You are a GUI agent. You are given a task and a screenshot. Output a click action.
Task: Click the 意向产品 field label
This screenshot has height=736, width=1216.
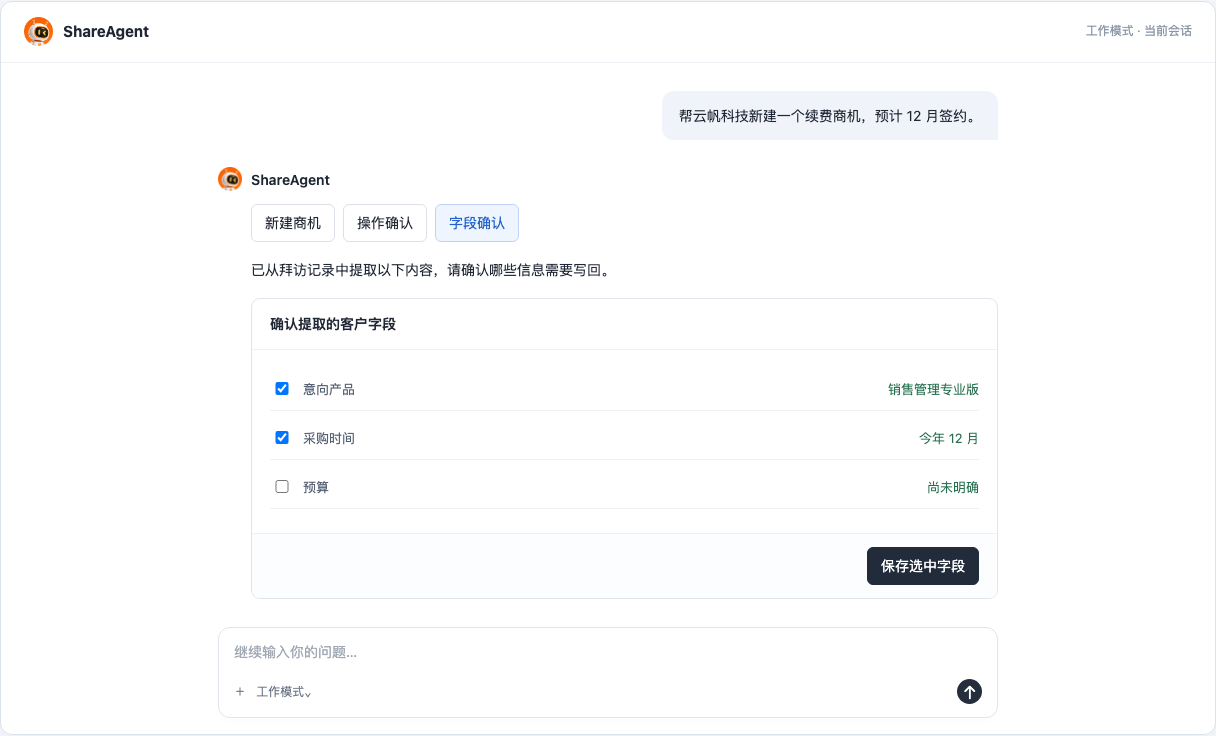(x=329, y=389)
